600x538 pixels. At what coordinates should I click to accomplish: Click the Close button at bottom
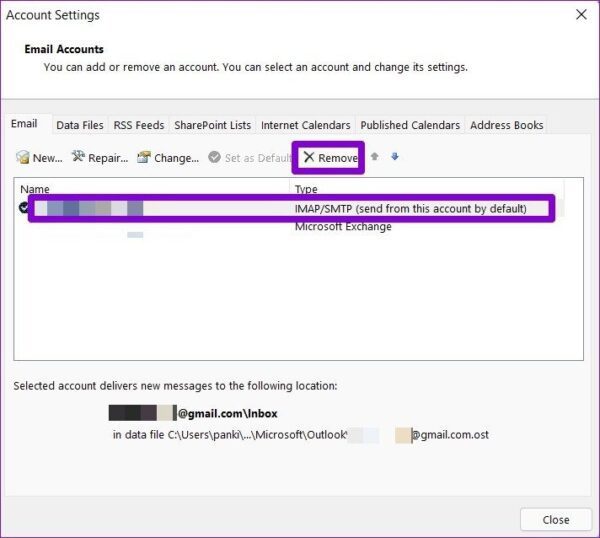(556, 520)
